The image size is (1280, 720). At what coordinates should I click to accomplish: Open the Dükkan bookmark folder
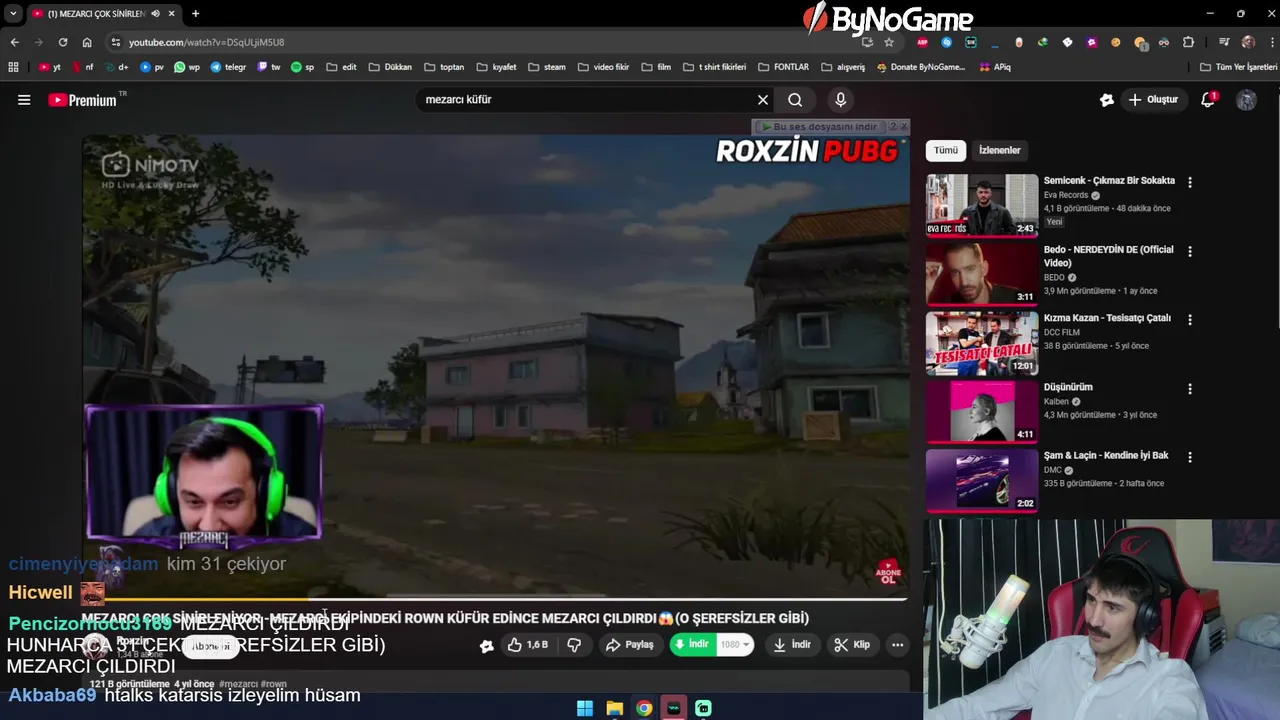coord(390,67)
